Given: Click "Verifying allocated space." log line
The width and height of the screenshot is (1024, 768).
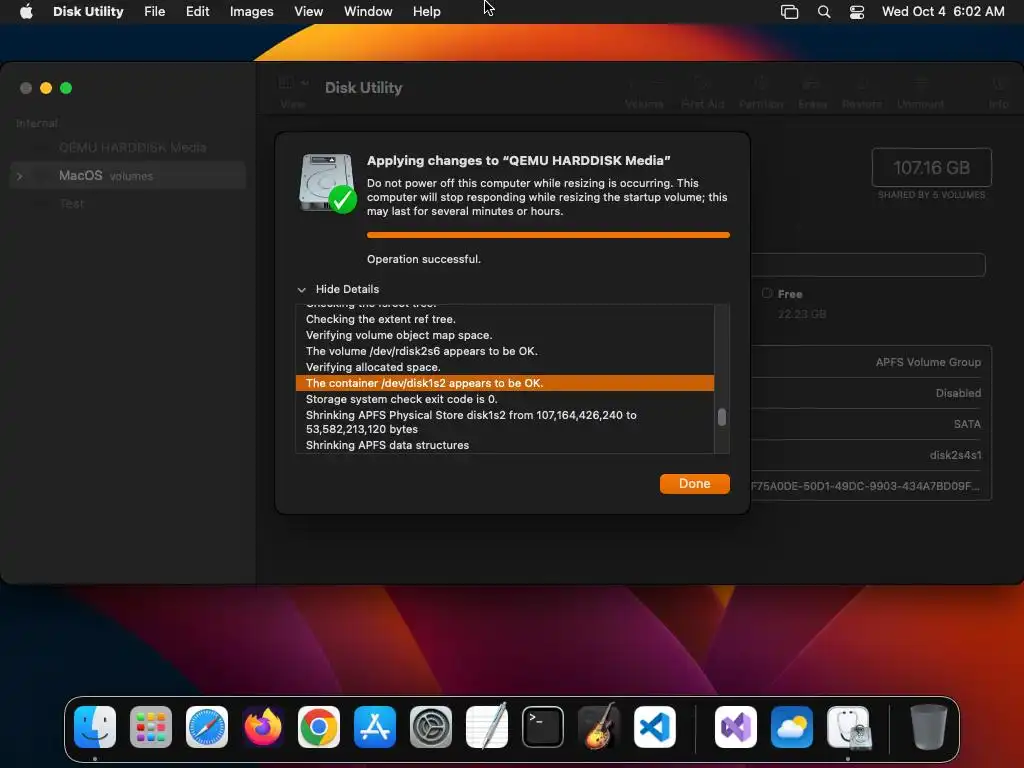Looking at the screenshot, I should point(373,367).
